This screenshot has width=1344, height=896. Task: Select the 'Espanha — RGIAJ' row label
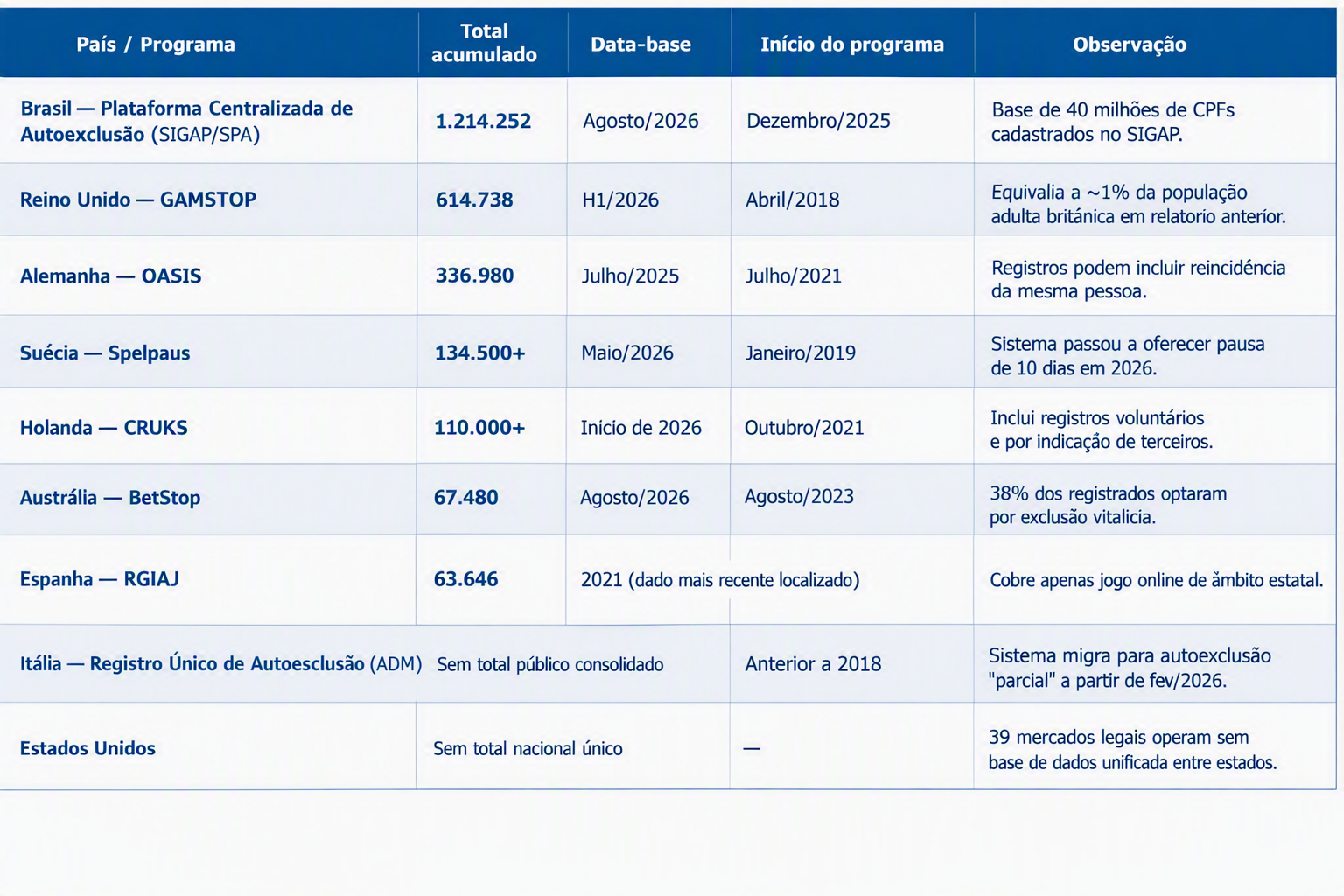(100, 579)
